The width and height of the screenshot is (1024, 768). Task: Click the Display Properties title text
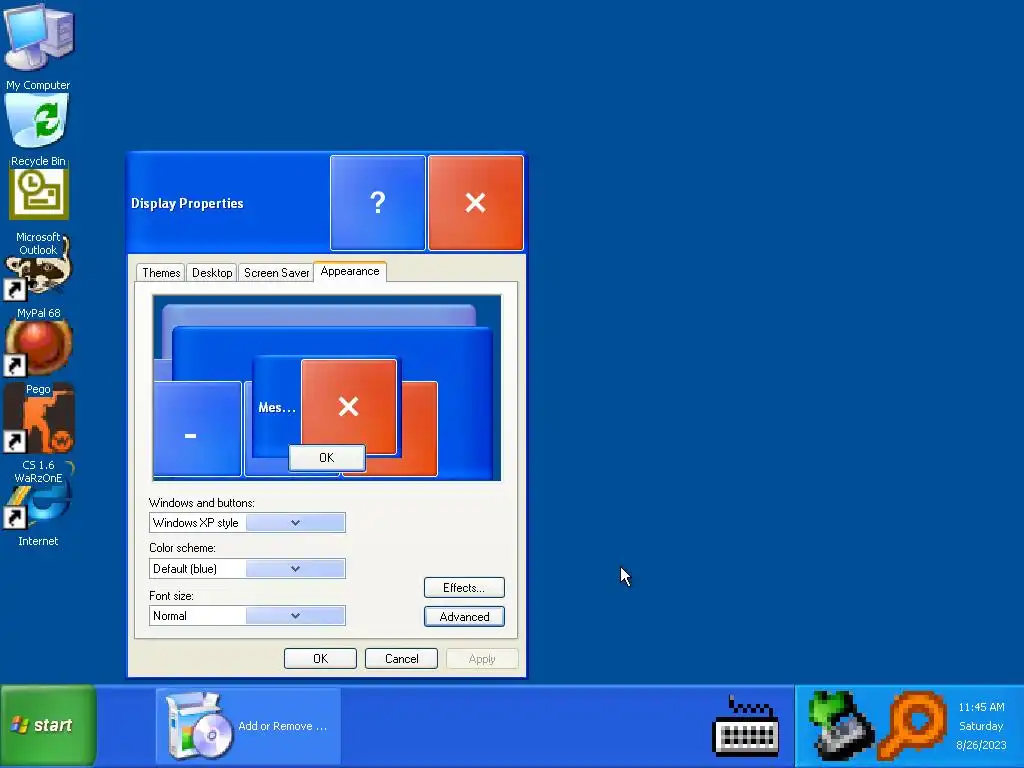[187, 203]
